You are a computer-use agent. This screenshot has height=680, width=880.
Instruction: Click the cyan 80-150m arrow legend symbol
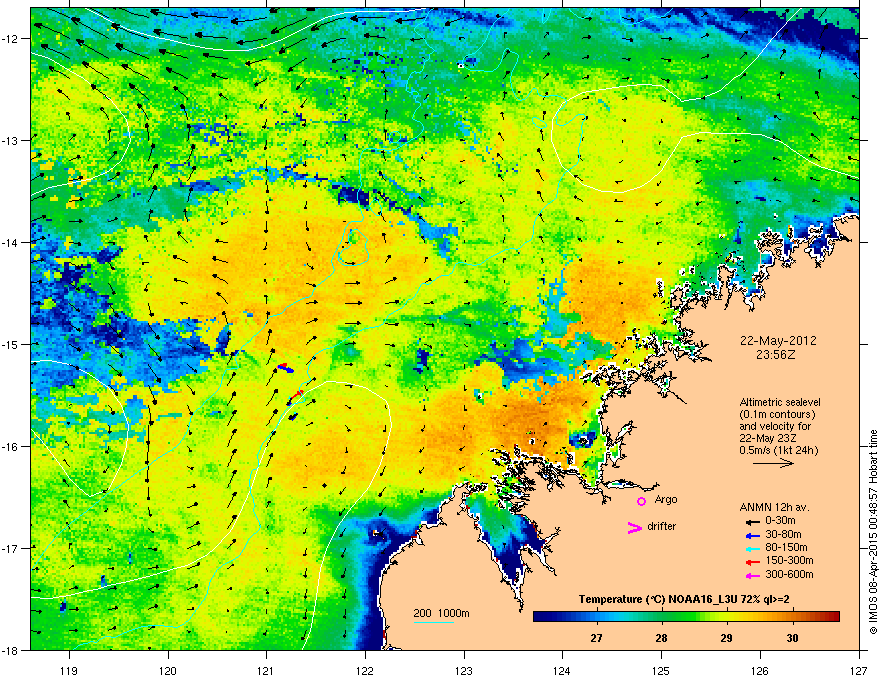753,549
